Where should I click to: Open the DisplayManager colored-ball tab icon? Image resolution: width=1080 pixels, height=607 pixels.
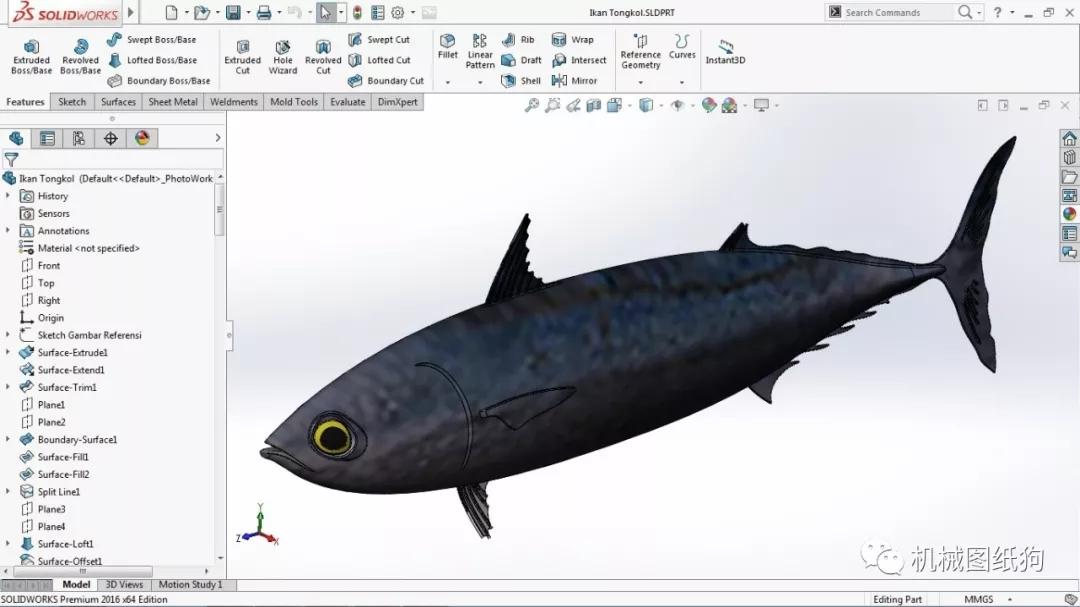[142, 138]
